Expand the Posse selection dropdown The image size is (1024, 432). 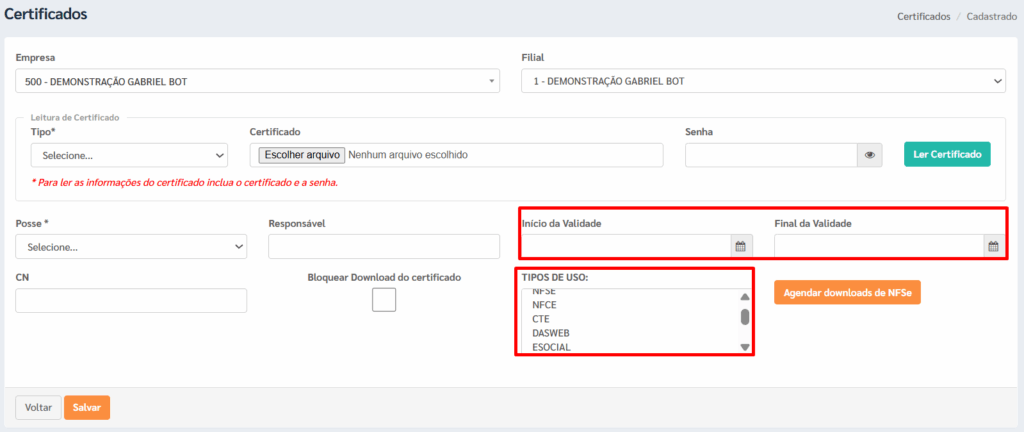tap(131, 247)
